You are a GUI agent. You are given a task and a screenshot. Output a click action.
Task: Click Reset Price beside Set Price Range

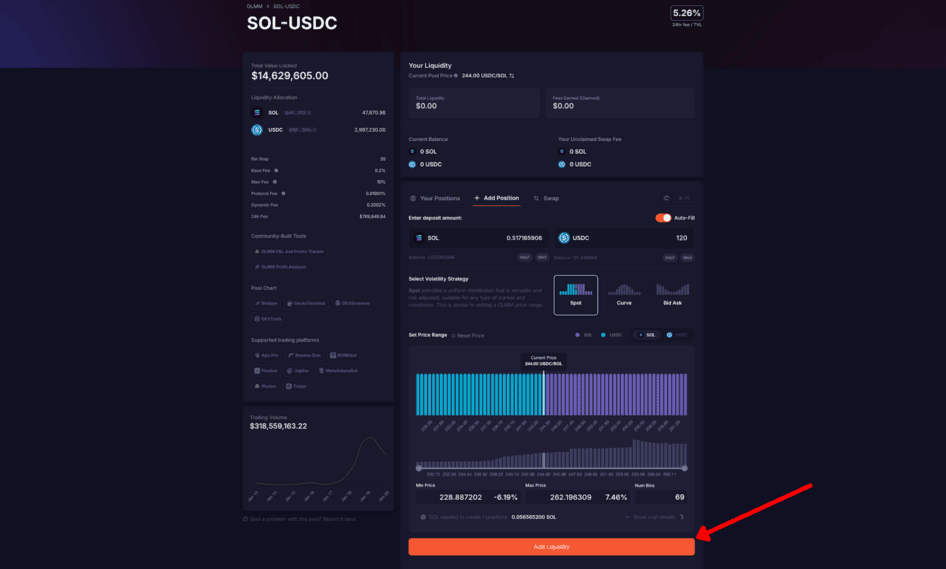(x=468, y=335)
